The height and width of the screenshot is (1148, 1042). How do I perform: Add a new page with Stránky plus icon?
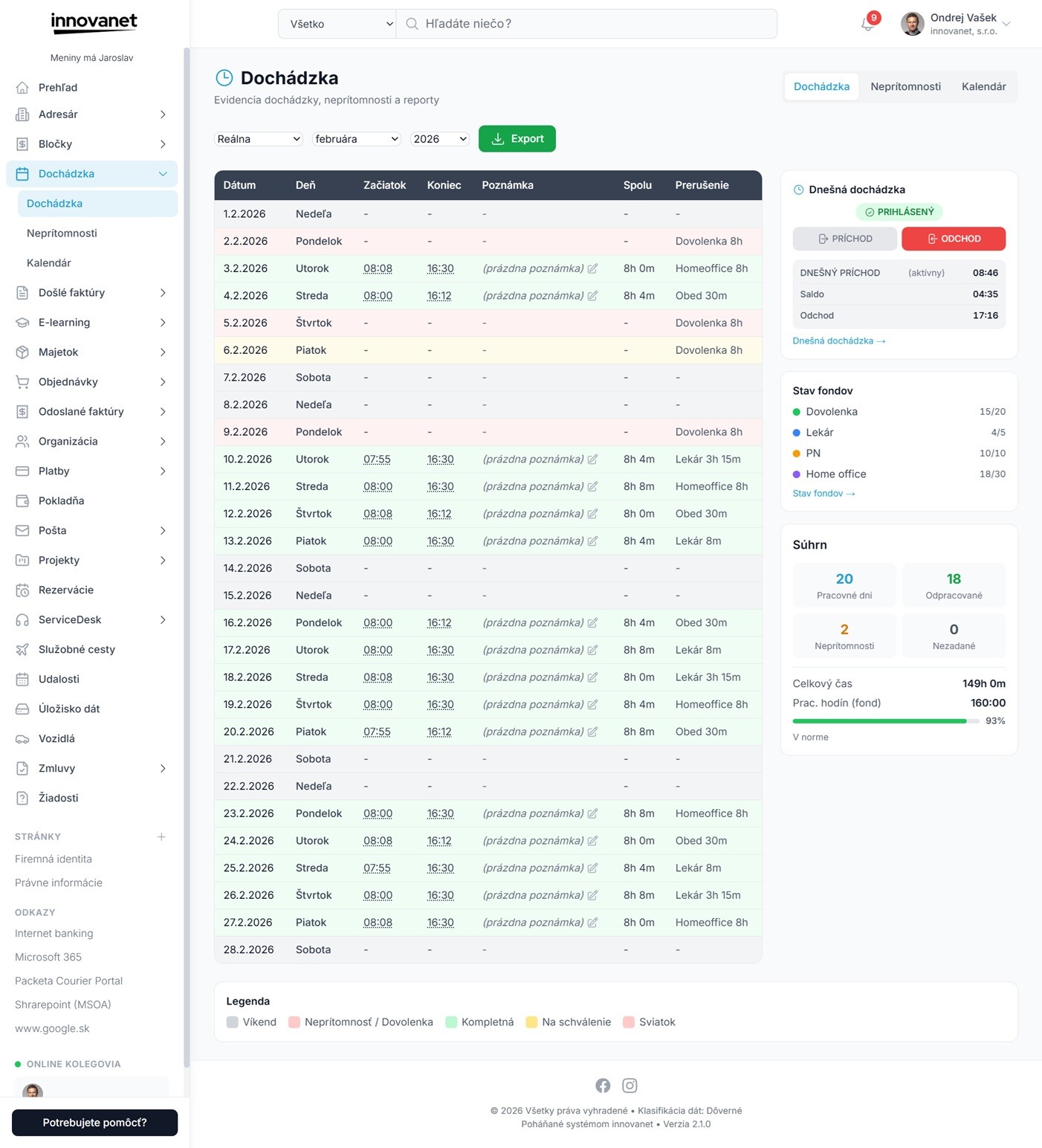tap(161, 837)
